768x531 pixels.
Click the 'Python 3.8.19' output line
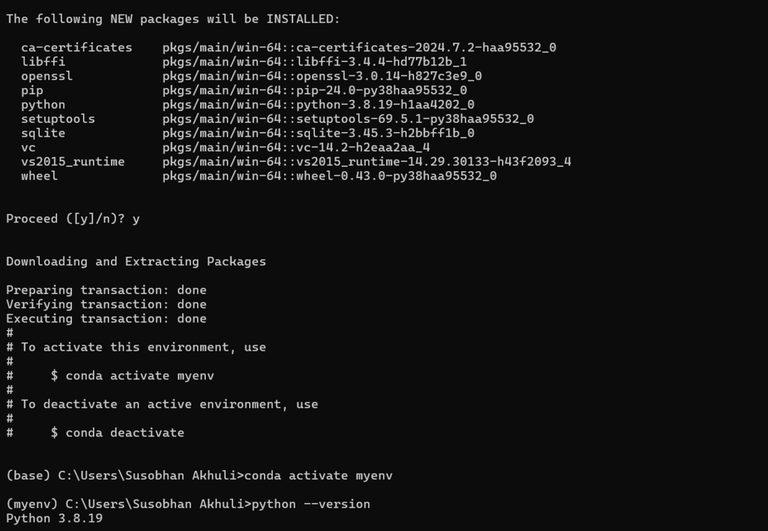[54, 518]
